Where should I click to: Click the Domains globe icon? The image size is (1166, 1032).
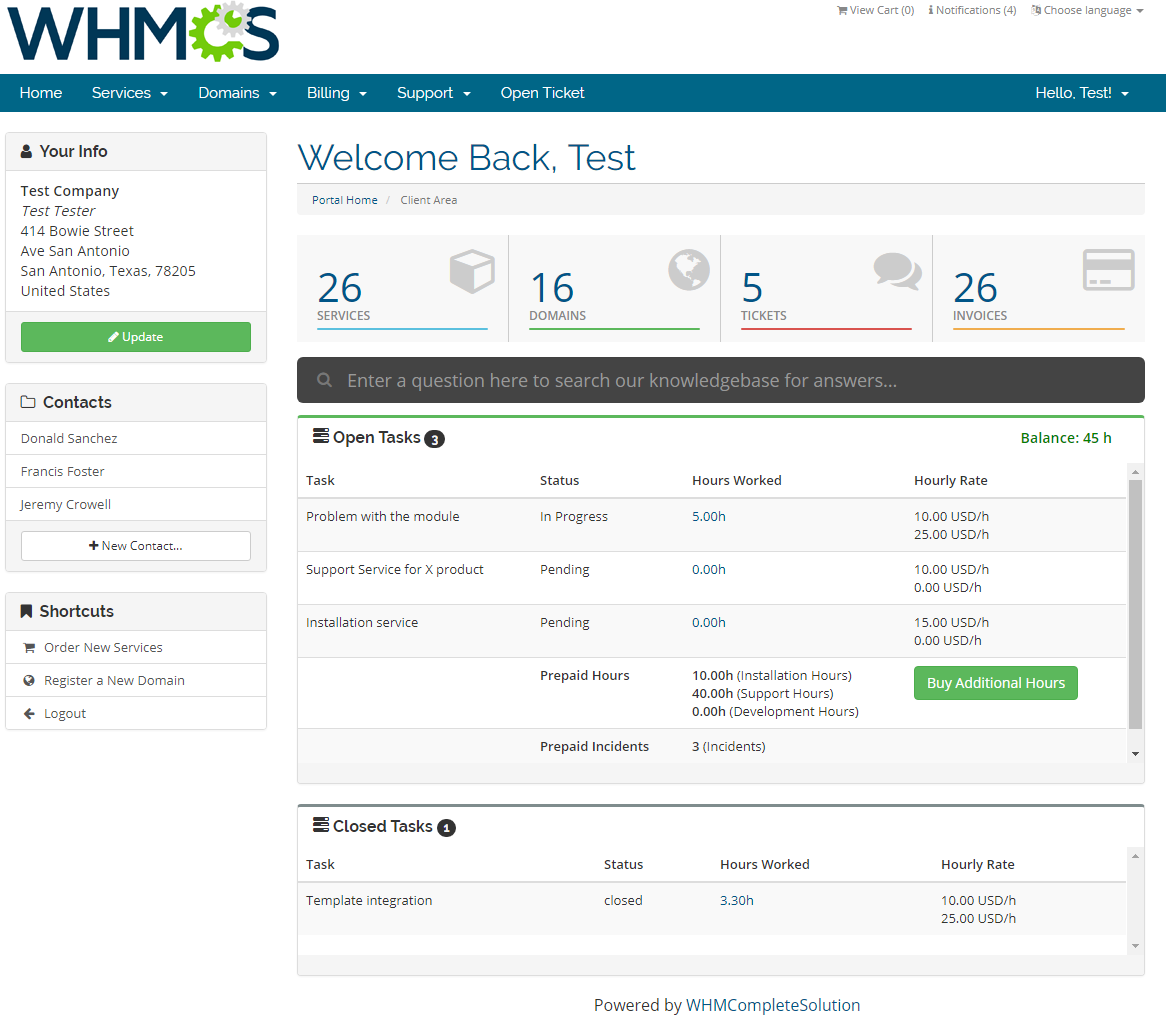[687, 270]
